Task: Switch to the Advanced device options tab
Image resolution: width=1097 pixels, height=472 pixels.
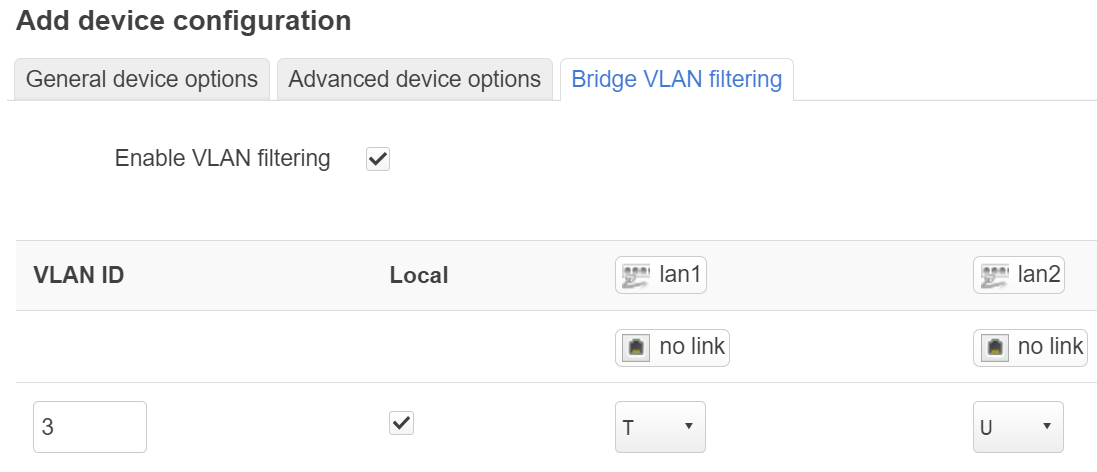Action: pos(414,79)
